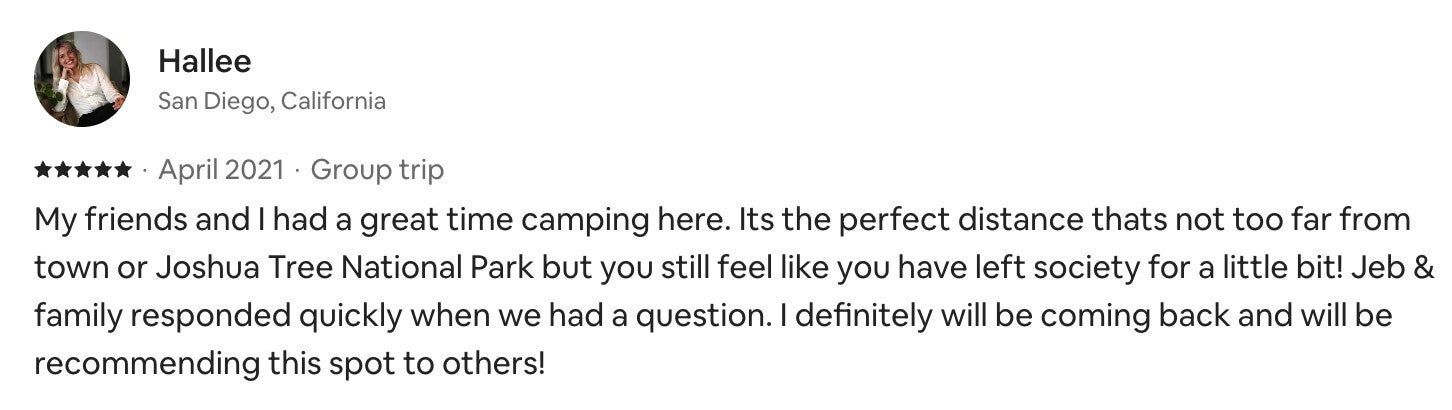
Task: Click the dot separator before Group trip
Action: [x=298, y=172]
